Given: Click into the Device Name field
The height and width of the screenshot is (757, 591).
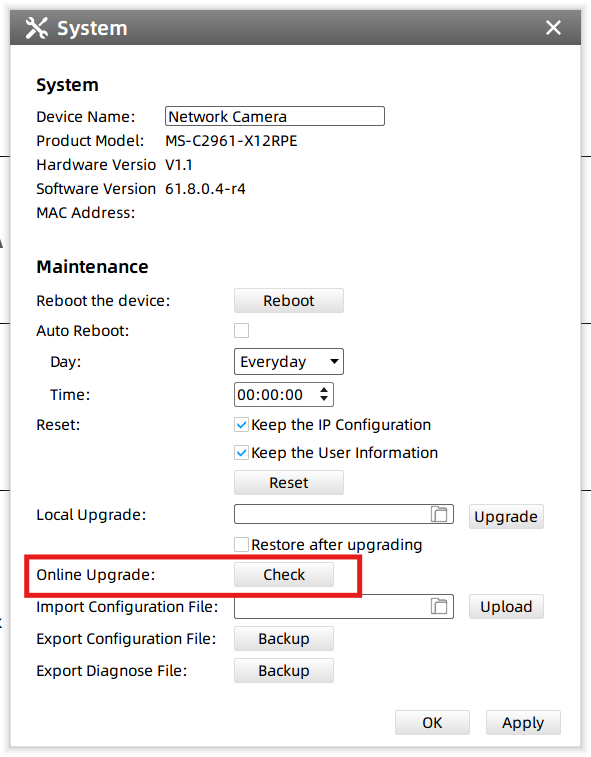Looking at the screenshot, I should tap(275, 116).
